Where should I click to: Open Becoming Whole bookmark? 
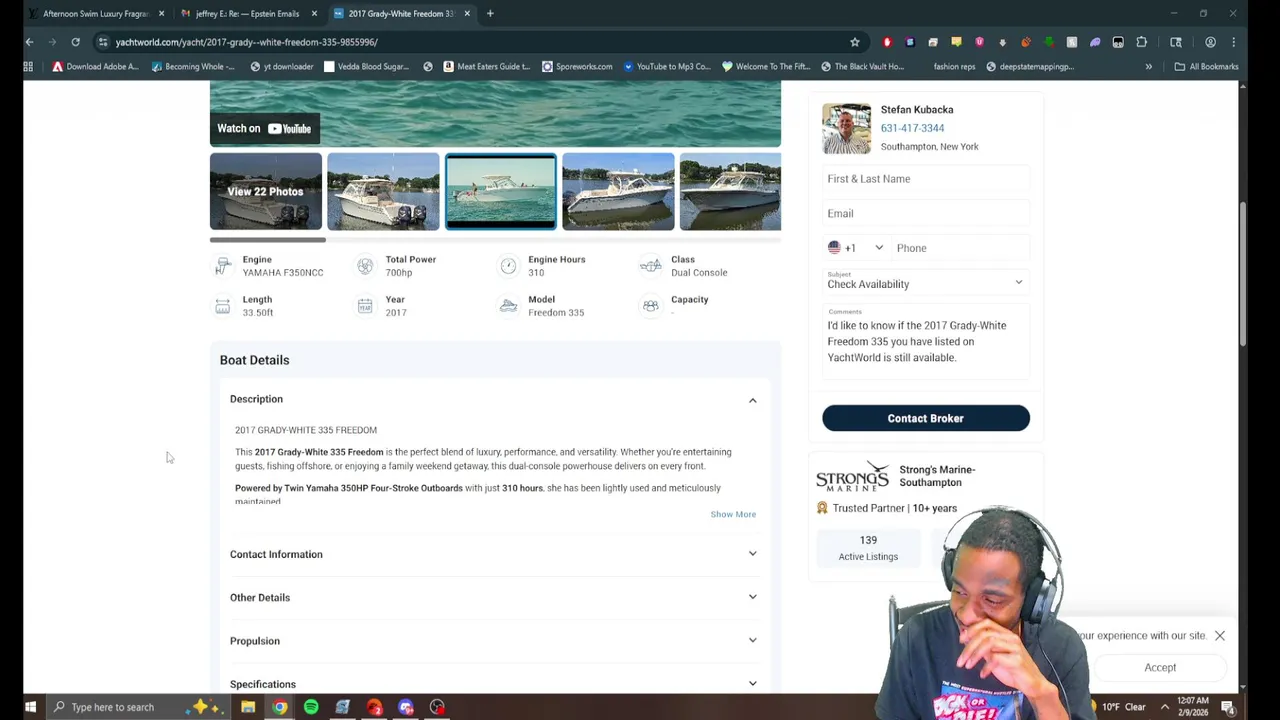coord(193,66)
